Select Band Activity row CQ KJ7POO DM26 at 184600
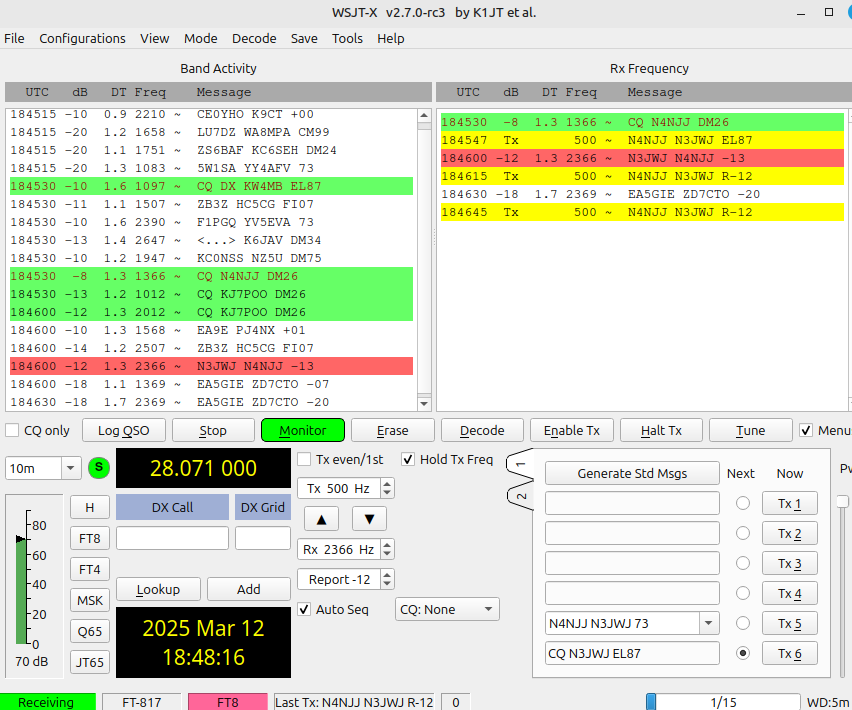This screenshot has height=710, width=852. pos(211,312)
